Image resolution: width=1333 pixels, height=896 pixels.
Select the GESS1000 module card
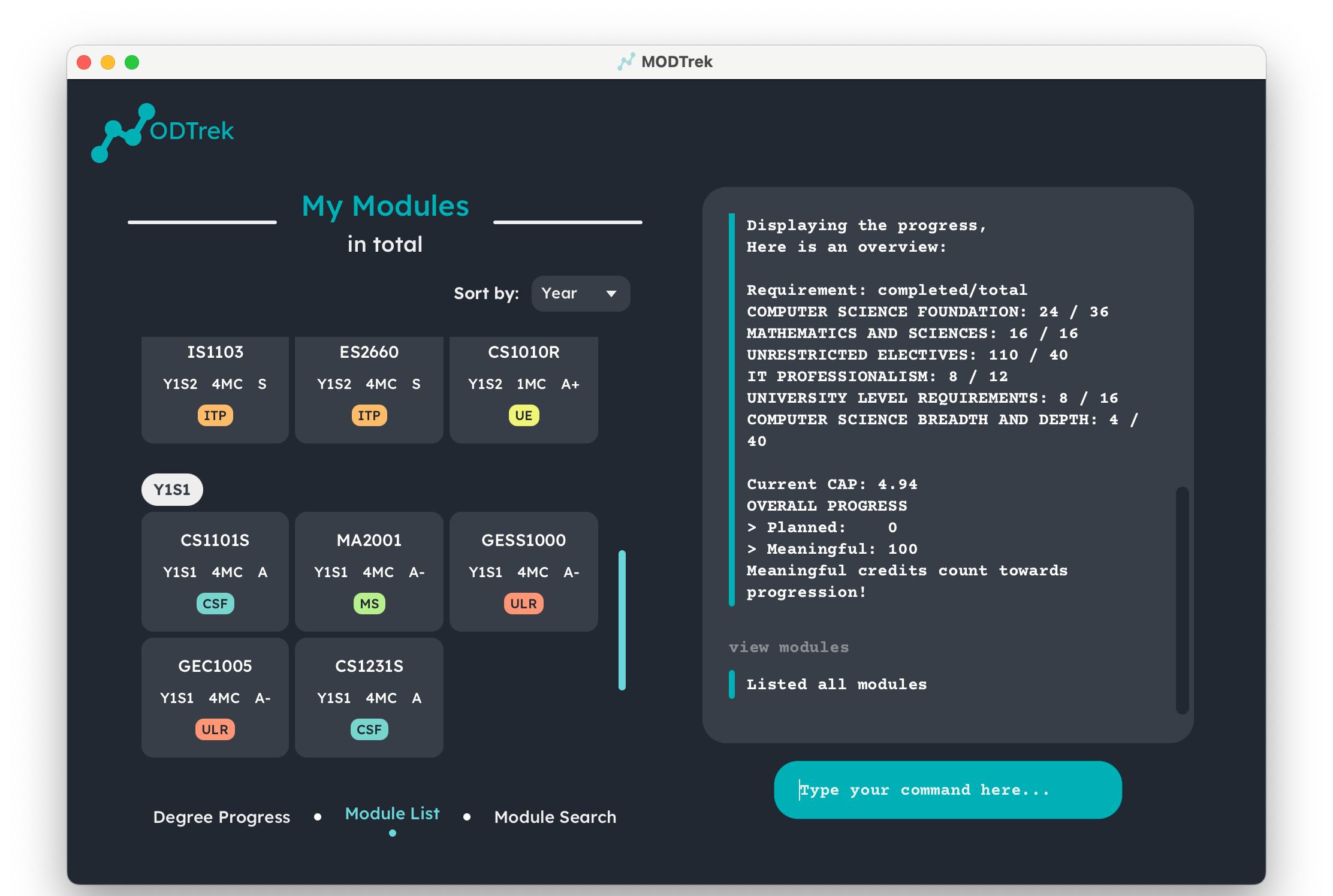(524, 571)
